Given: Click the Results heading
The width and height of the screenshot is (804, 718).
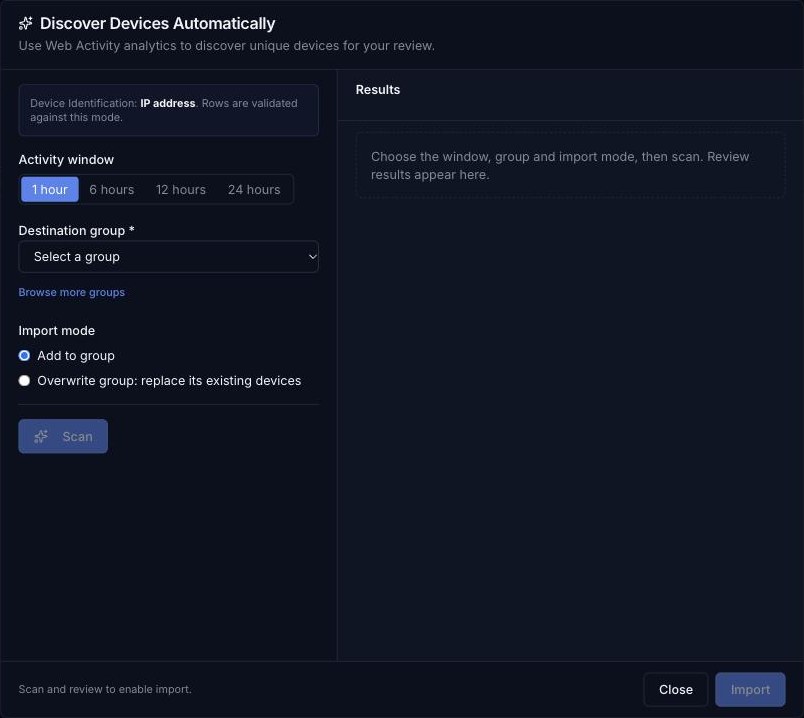Looking at the screenshot, I should click(378, 90).
